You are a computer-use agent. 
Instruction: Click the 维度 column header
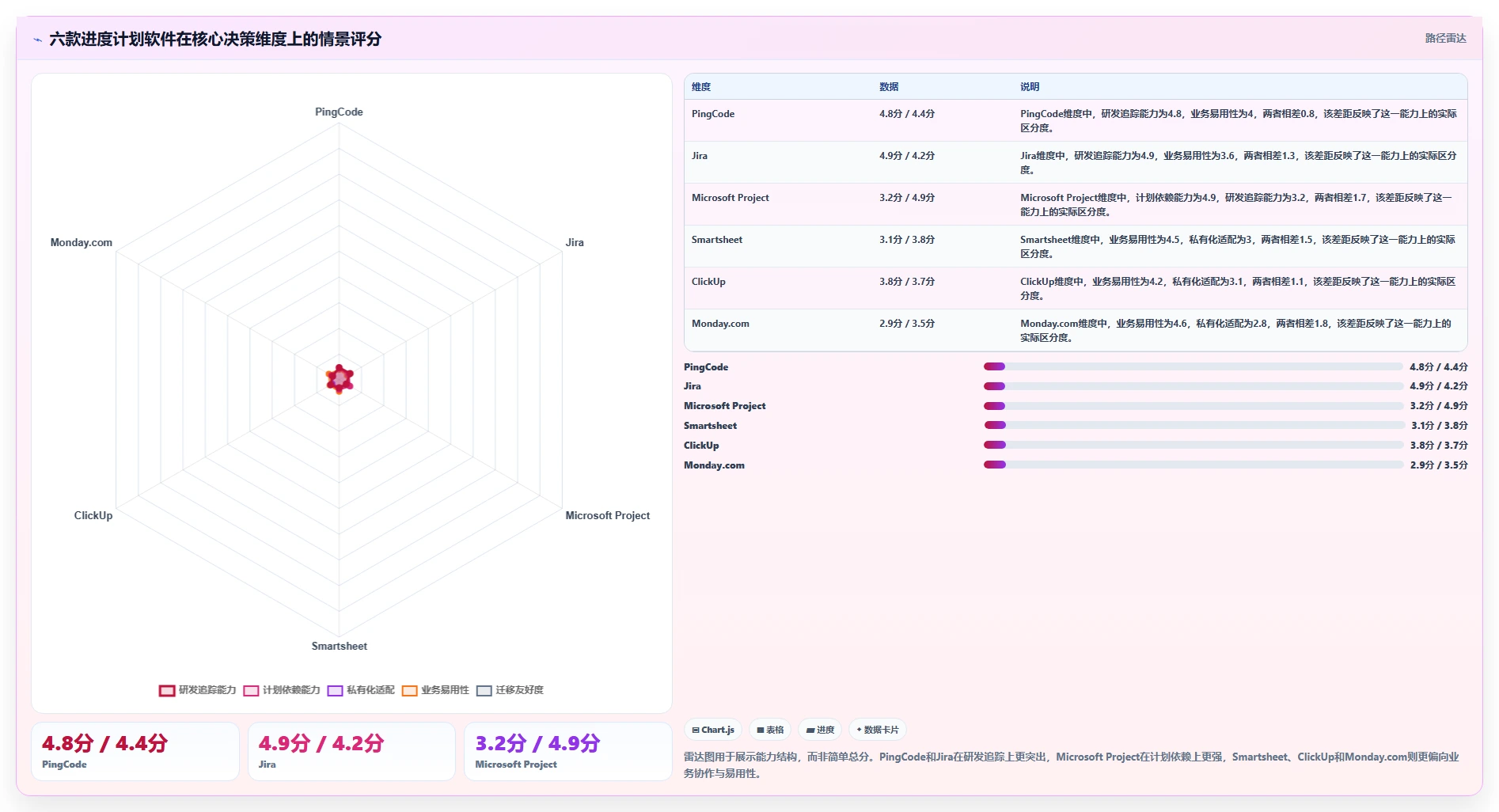tap(701, 87)
